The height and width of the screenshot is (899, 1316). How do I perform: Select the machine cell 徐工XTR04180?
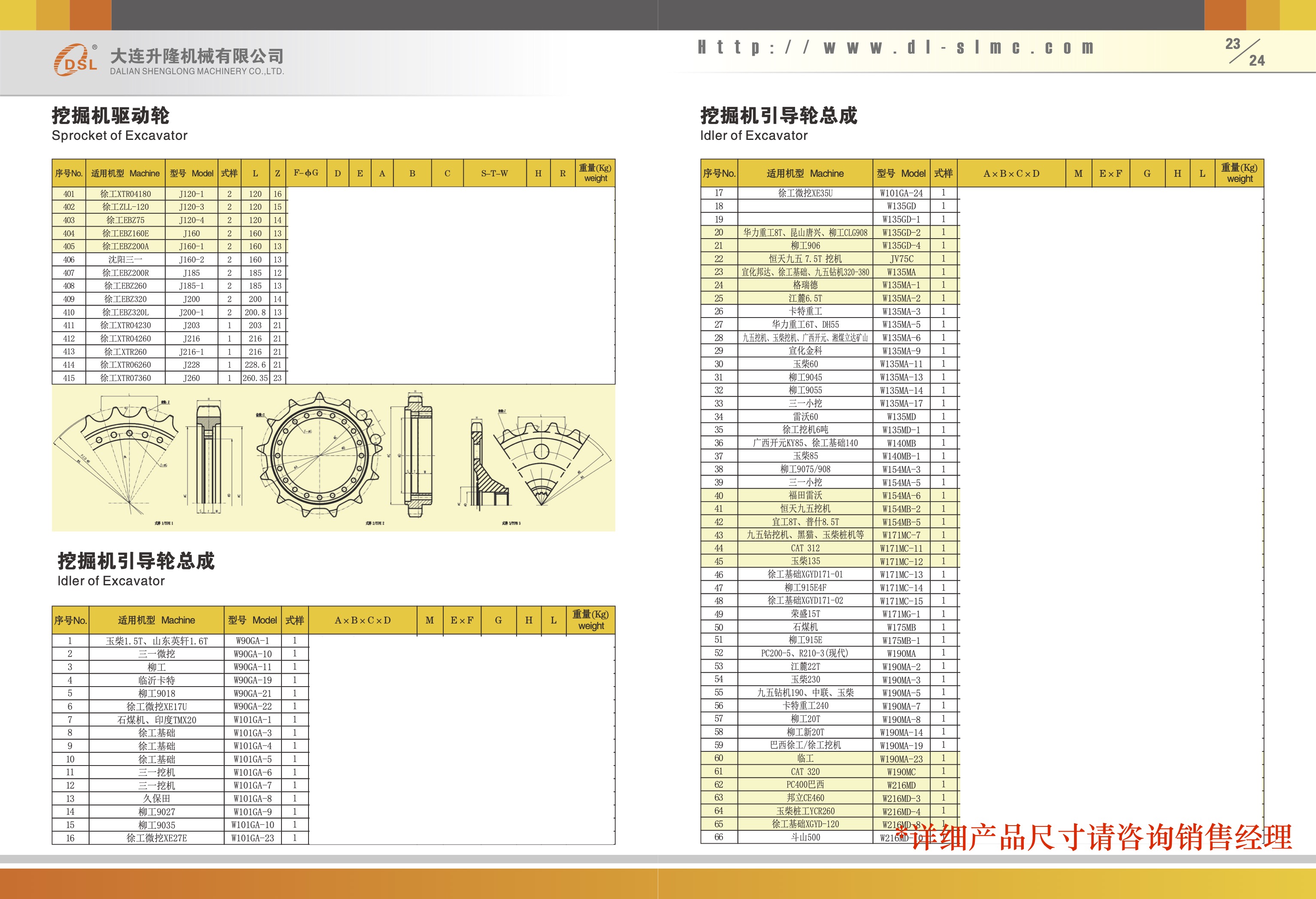coord(126,194)
